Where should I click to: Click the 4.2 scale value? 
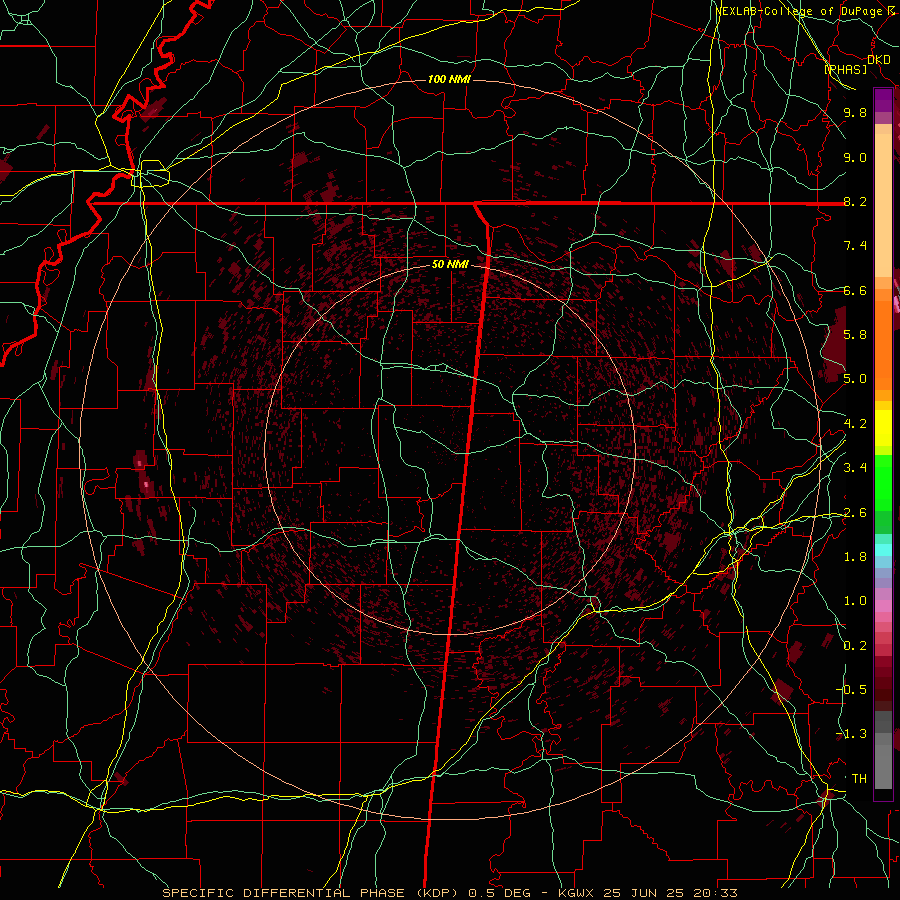click(x=855, y=424)
